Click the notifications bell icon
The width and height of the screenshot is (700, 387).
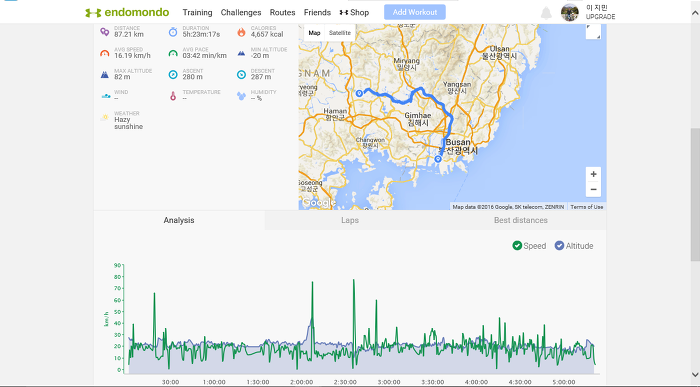point(546,13)
